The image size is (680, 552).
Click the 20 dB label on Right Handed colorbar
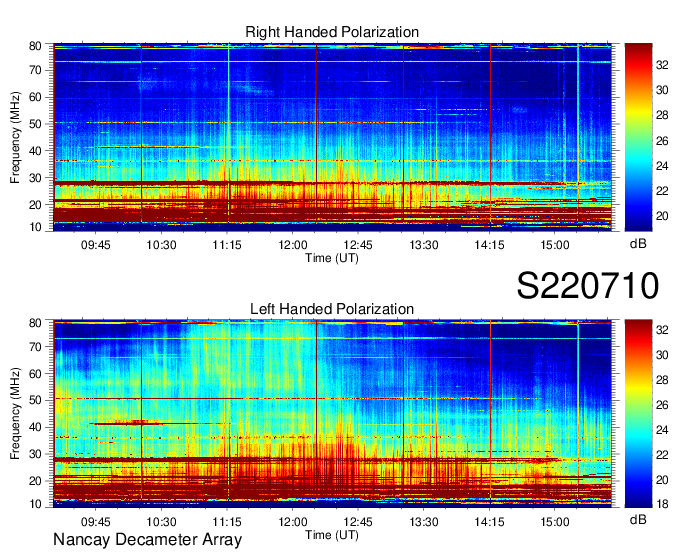pyautogui.click(x=662, y=216)
